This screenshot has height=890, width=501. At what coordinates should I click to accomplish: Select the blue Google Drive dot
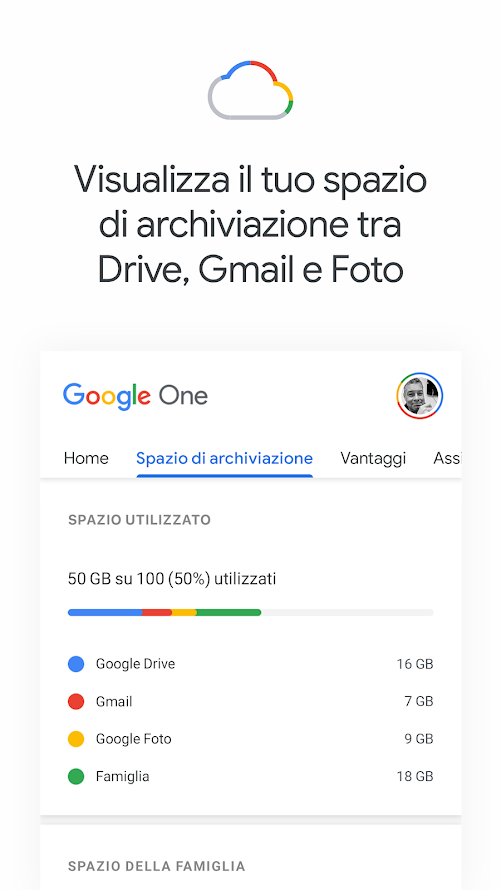[76, 664]
